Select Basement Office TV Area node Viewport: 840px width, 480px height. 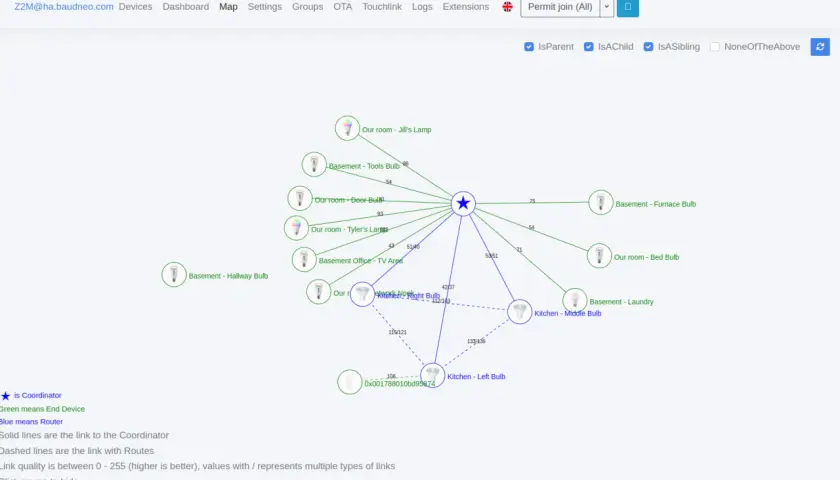(304, 259)
